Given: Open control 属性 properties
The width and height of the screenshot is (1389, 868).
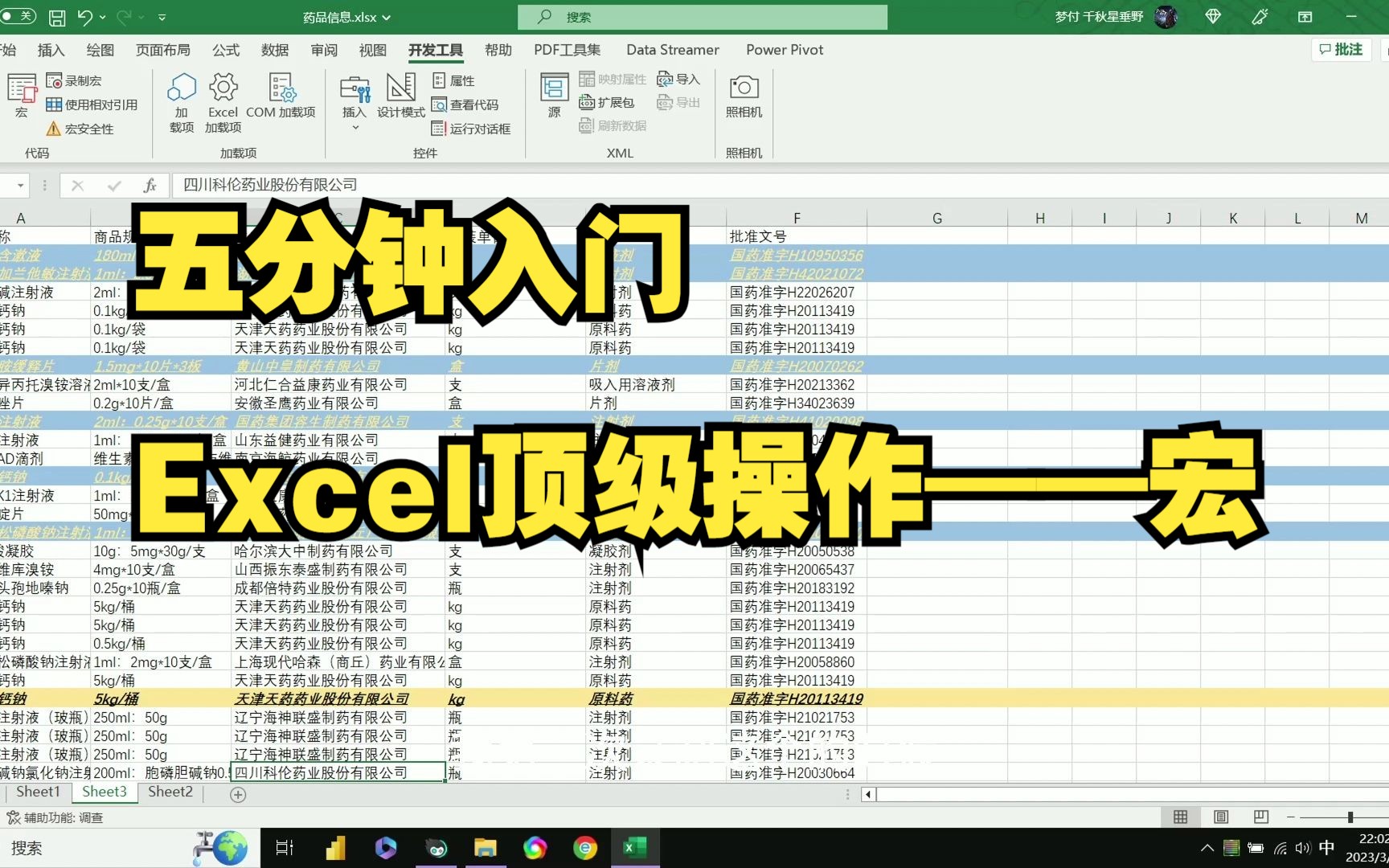Looking at the screenshot, I should pos(453,80).
